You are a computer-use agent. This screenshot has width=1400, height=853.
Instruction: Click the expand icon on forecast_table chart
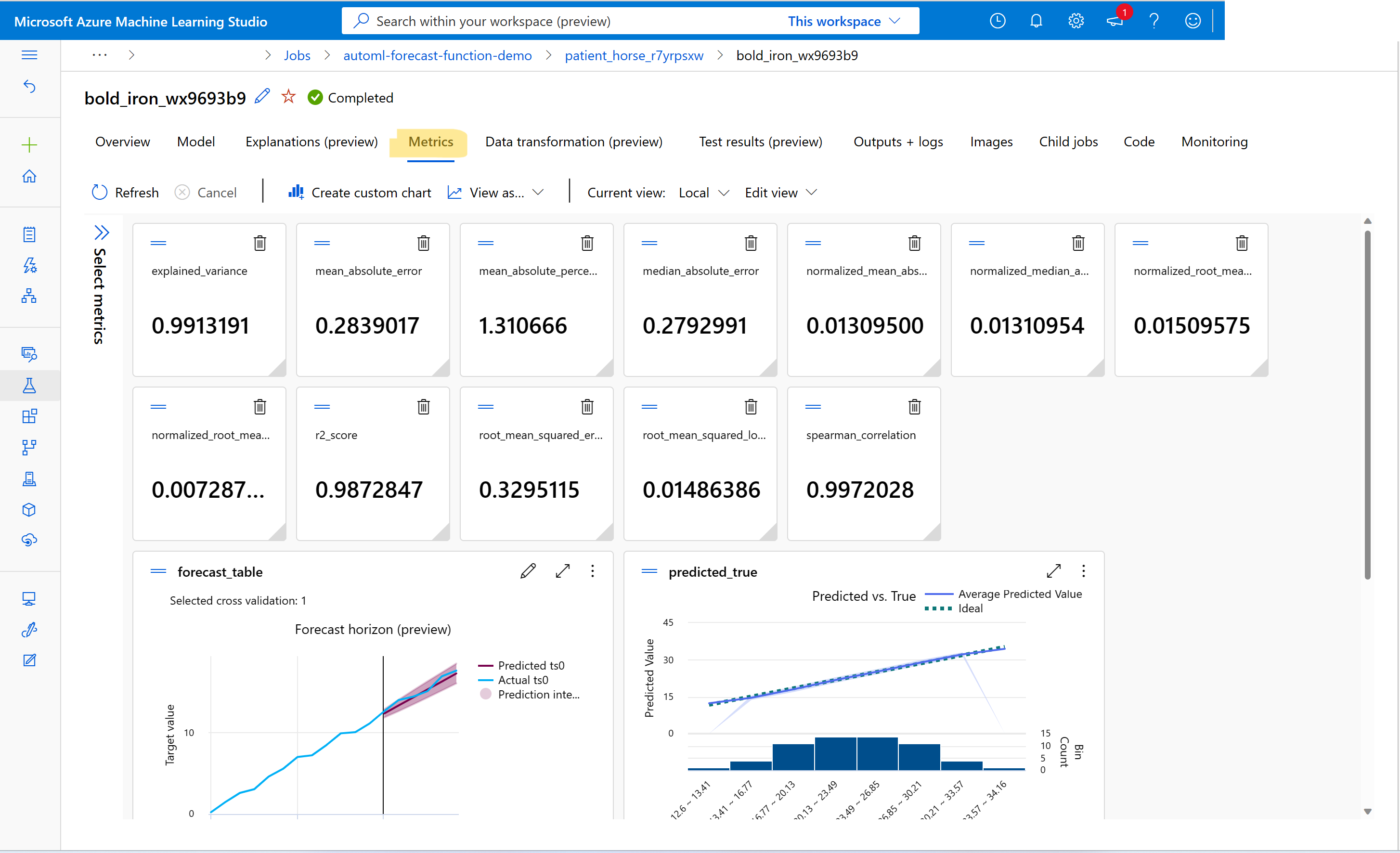(562, 571)
